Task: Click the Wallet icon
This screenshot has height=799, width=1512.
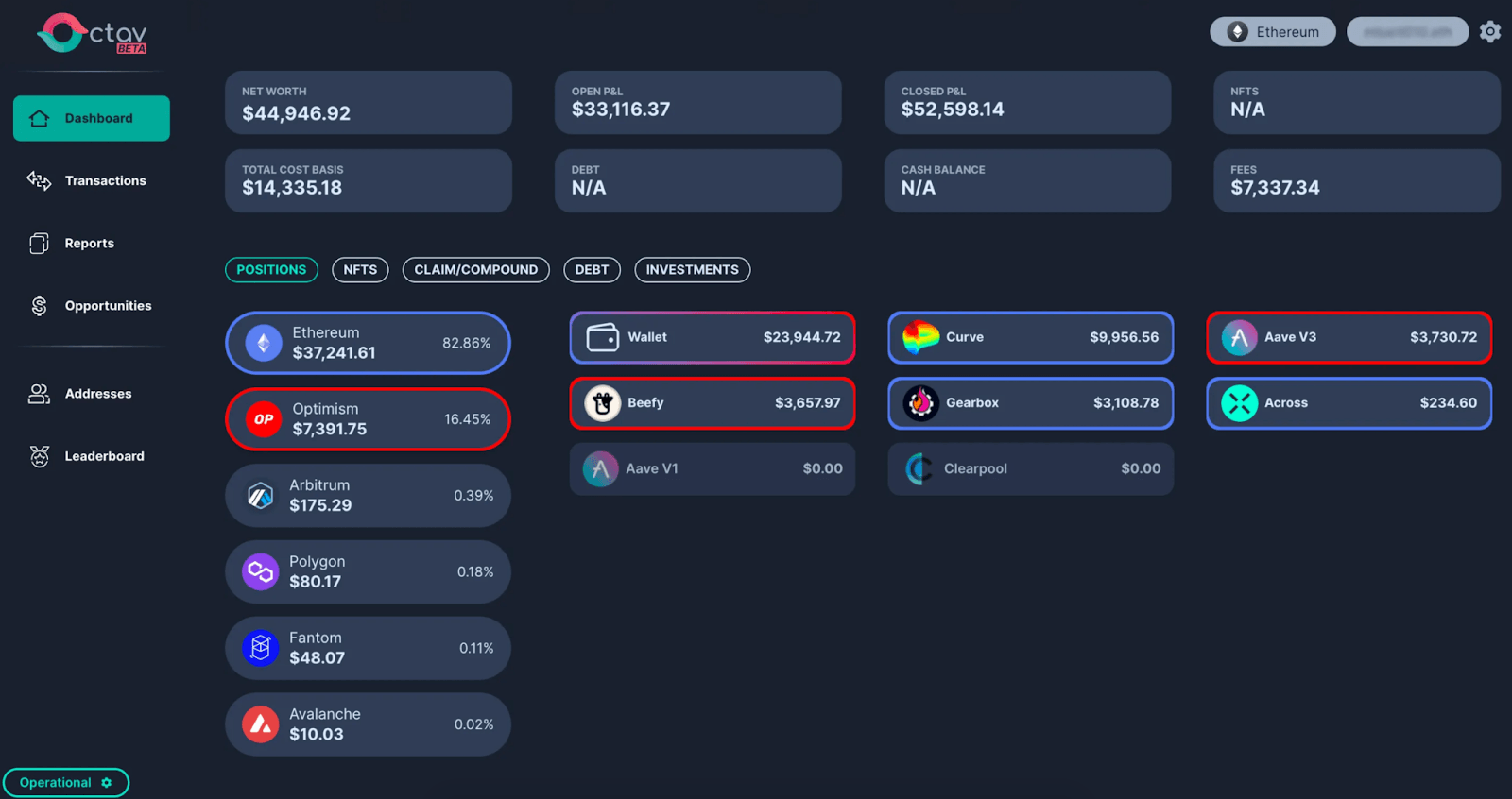Action: click(x=602, y=337)
